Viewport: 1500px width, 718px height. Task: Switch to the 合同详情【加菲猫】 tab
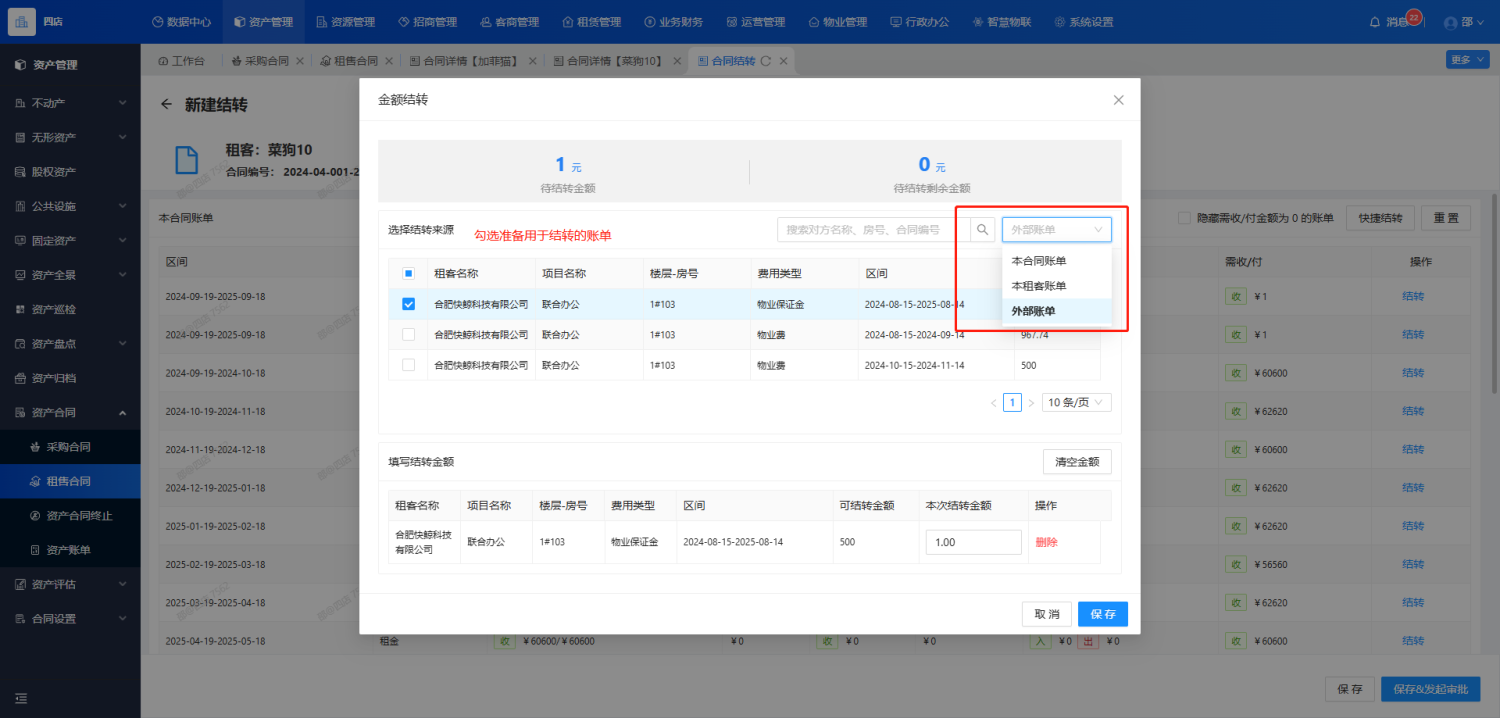coord(469,61)
